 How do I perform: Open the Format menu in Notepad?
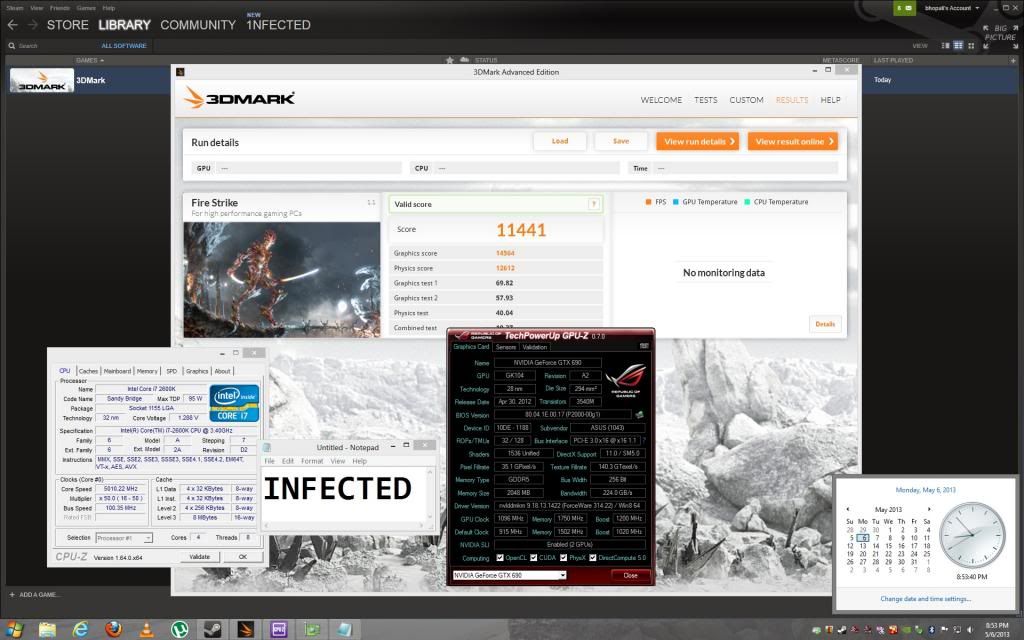point(312,461)
